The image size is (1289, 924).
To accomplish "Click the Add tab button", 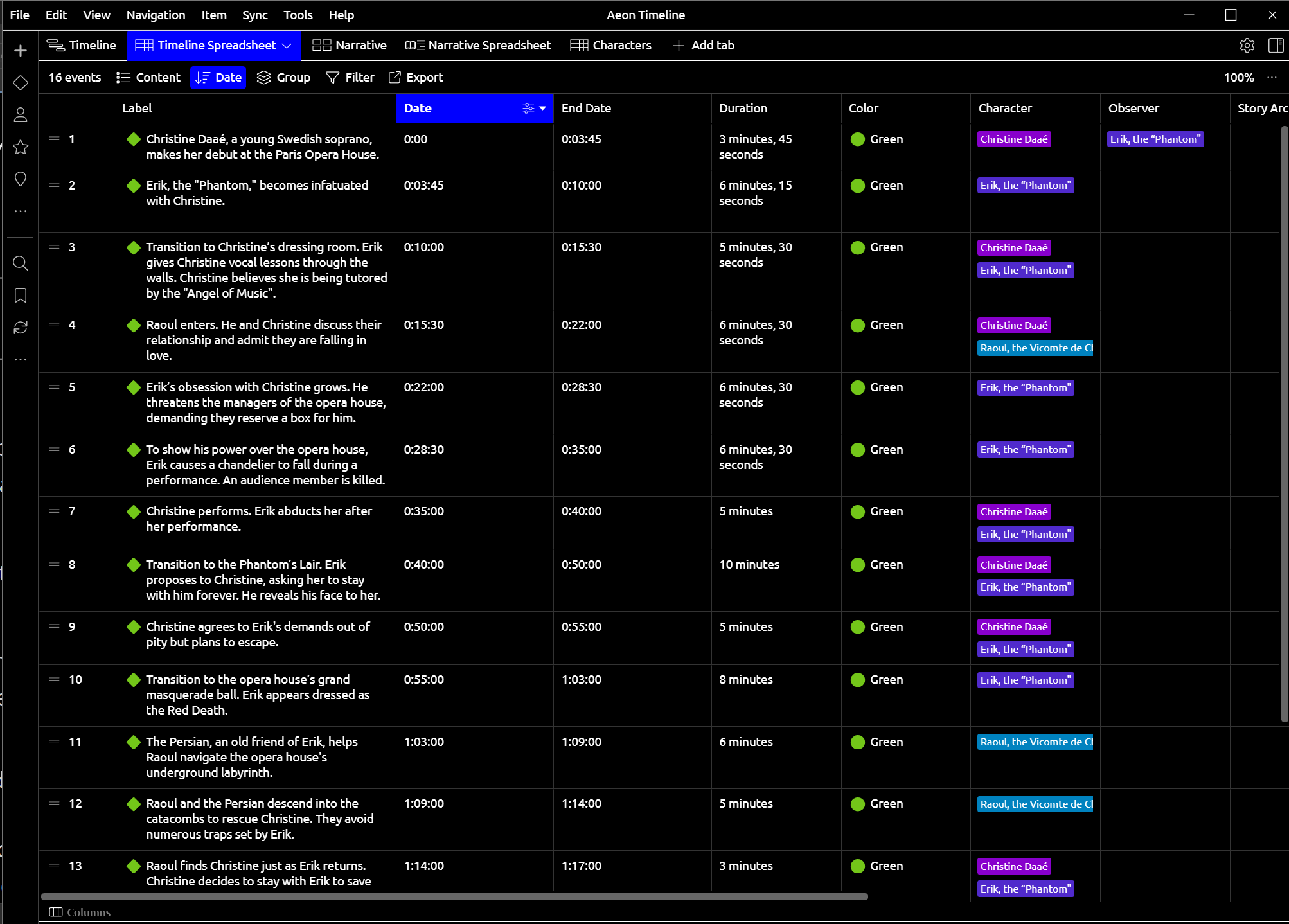I will coord(704,46).
